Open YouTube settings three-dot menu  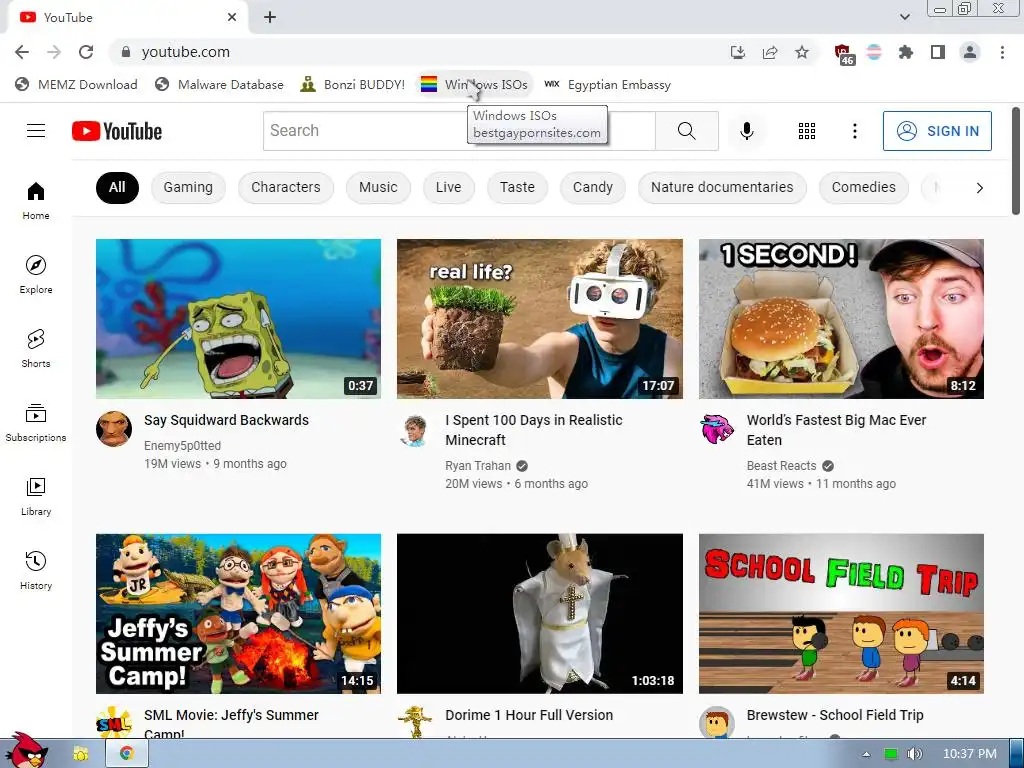pos(854,131)
